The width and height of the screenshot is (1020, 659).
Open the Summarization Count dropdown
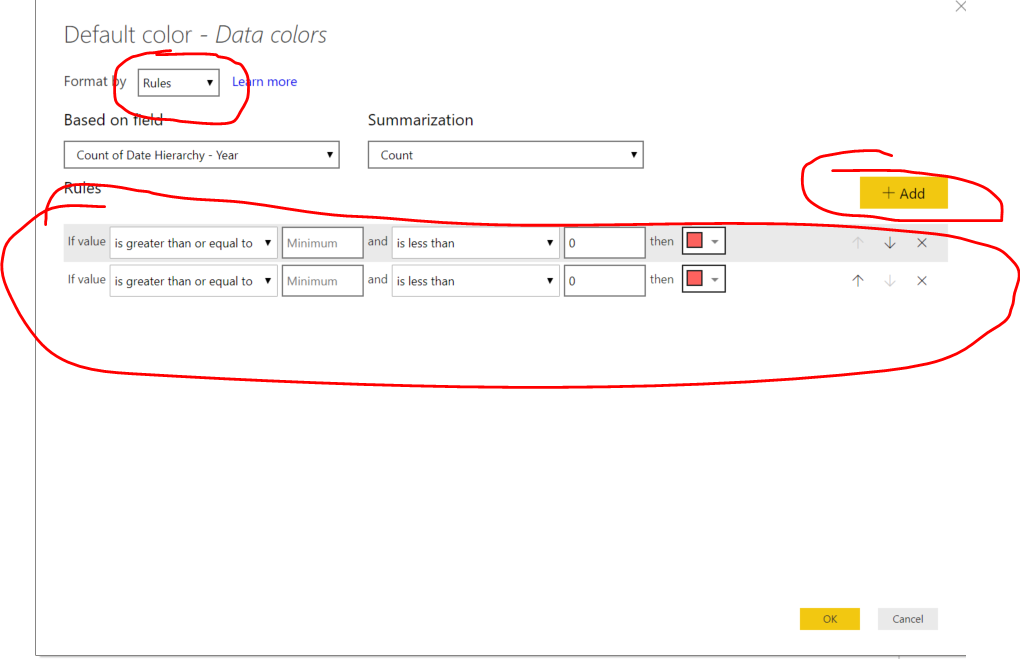coord(505,155)
